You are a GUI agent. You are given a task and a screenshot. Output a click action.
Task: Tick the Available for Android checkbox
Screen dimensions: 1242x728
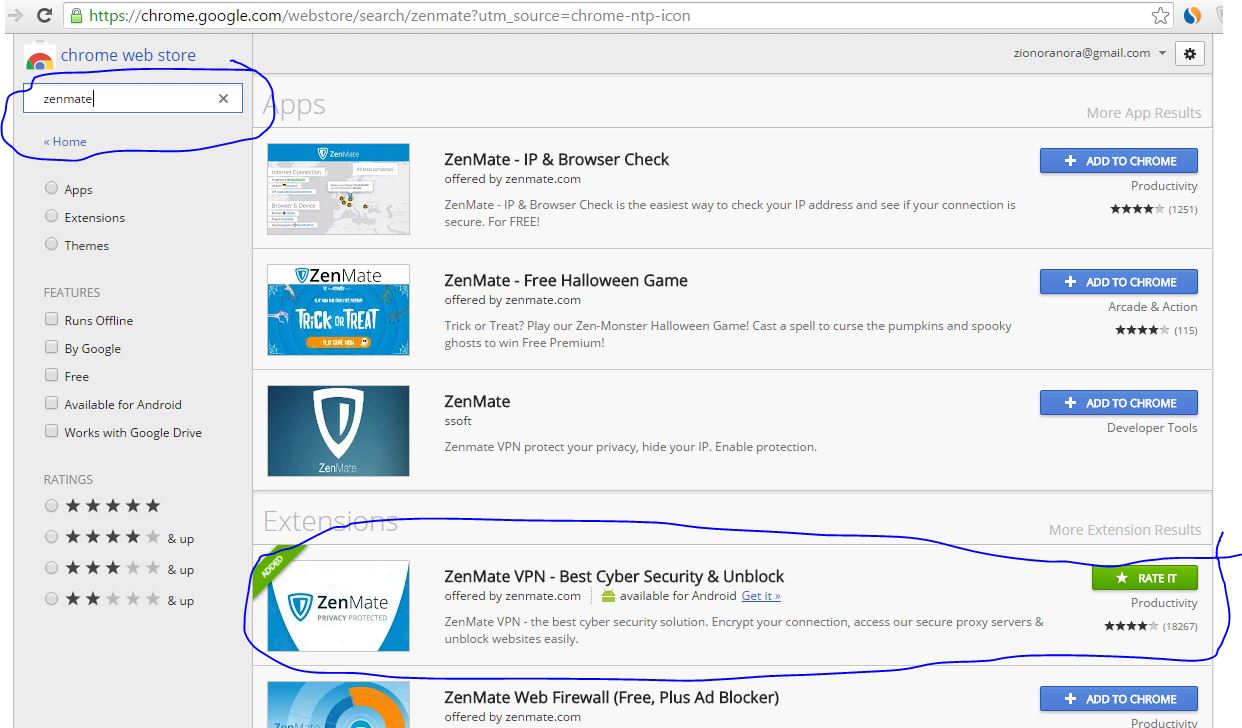(x=51, y=403)
